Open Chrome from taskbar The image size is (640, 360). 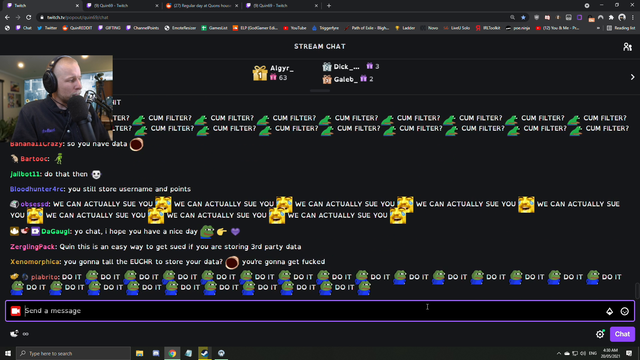click(x=172, y=353)
